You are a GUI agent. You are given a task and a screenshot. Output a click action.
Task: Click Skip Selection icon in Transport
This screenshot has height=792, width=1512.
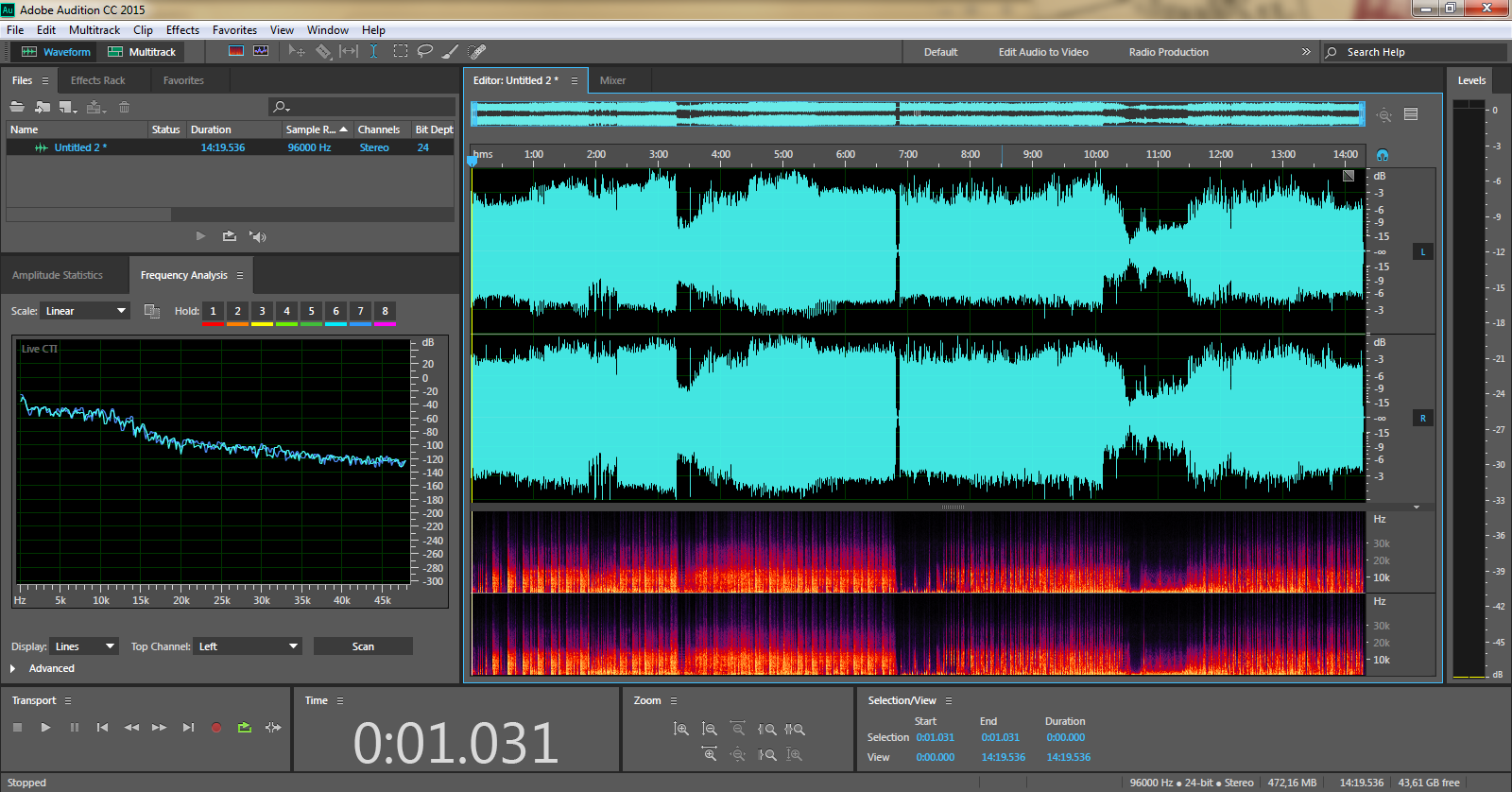[273, 727]
